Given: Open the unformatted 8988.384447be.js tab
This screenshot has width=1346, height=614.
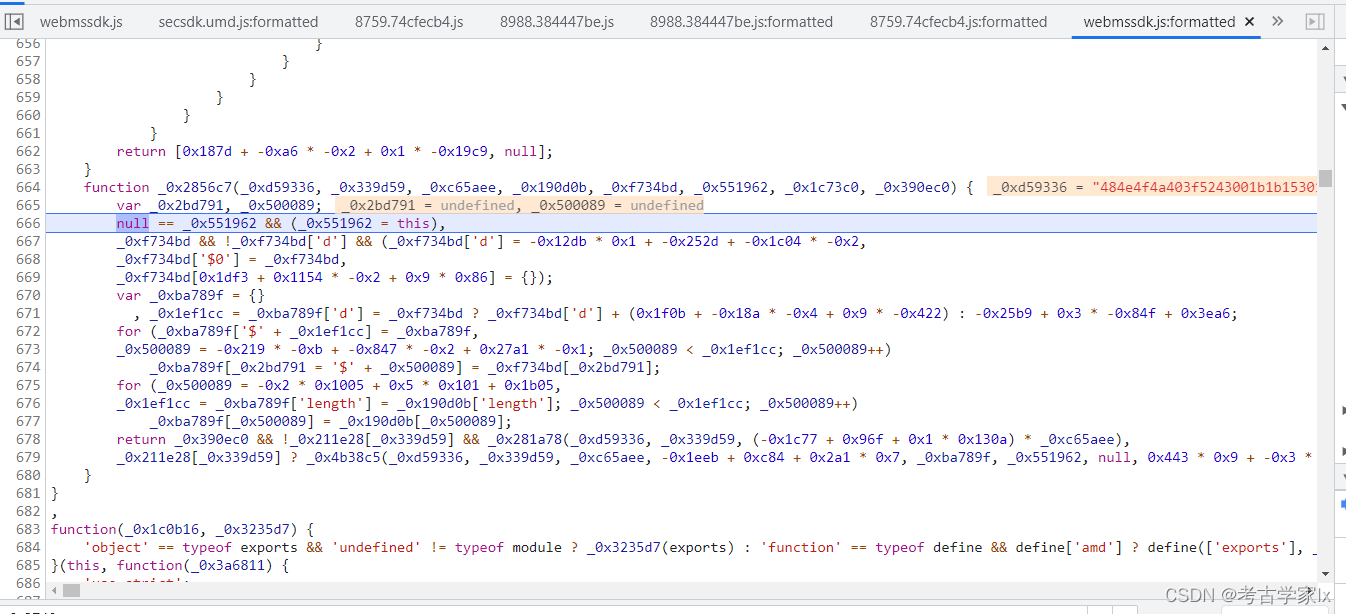Looking at the screenshot, I should click(557, 21).
